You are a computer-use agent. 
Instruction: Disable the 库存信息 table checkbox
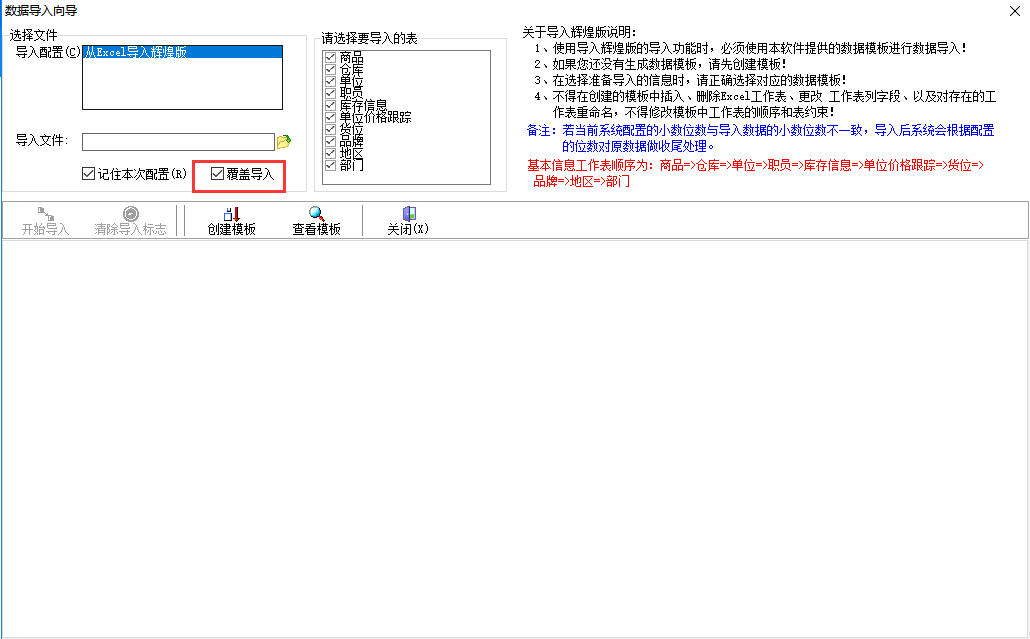pos(331,105)
